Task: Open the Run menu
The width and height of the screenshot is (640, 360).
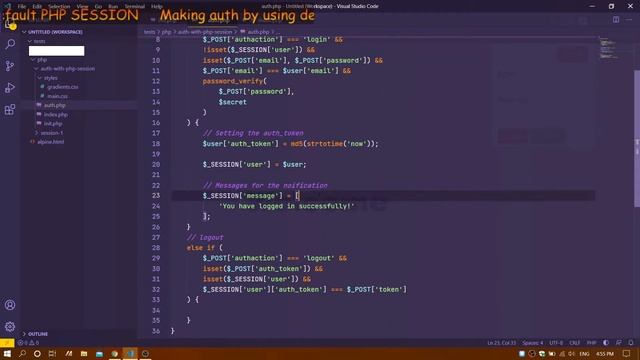Action: [x=113, y=7]
